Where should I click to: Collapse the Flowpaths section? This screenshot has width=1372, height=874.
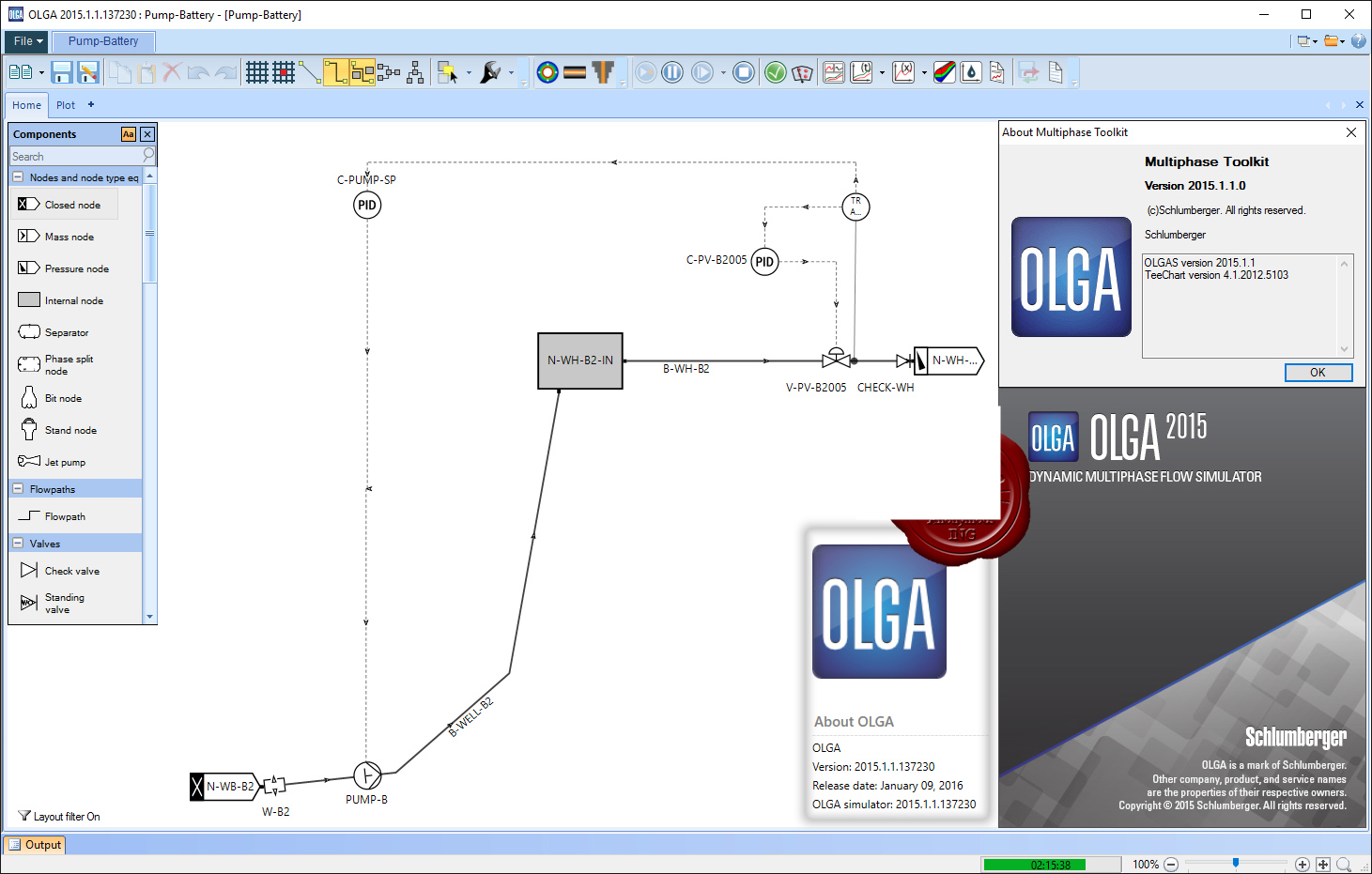[x=20, y=488]
